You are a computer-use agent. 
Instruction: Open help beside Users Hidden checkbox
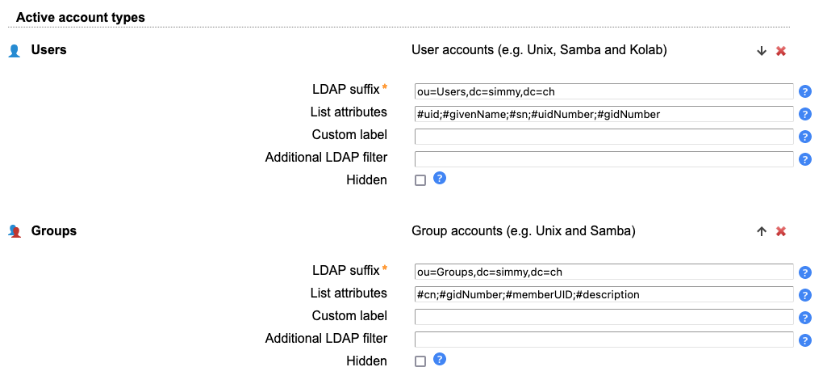[440, 178]
